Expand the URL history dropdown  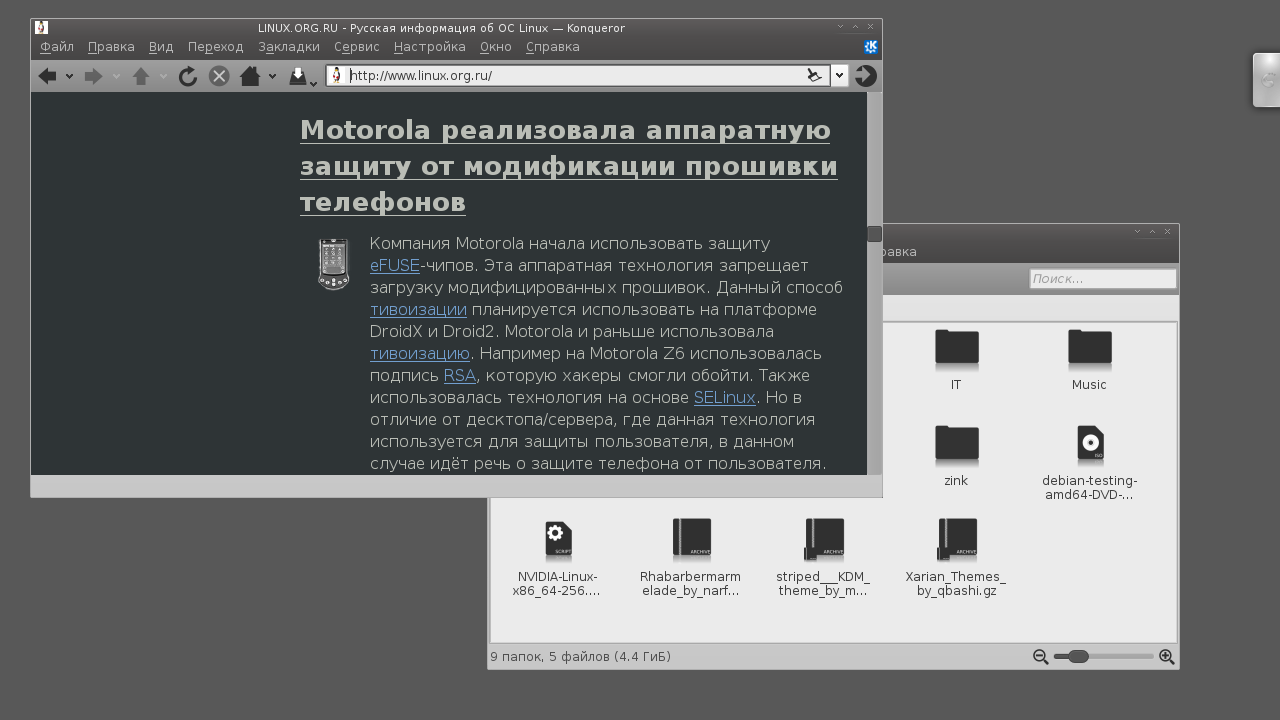pyautogui.click(x=840, y=75)
